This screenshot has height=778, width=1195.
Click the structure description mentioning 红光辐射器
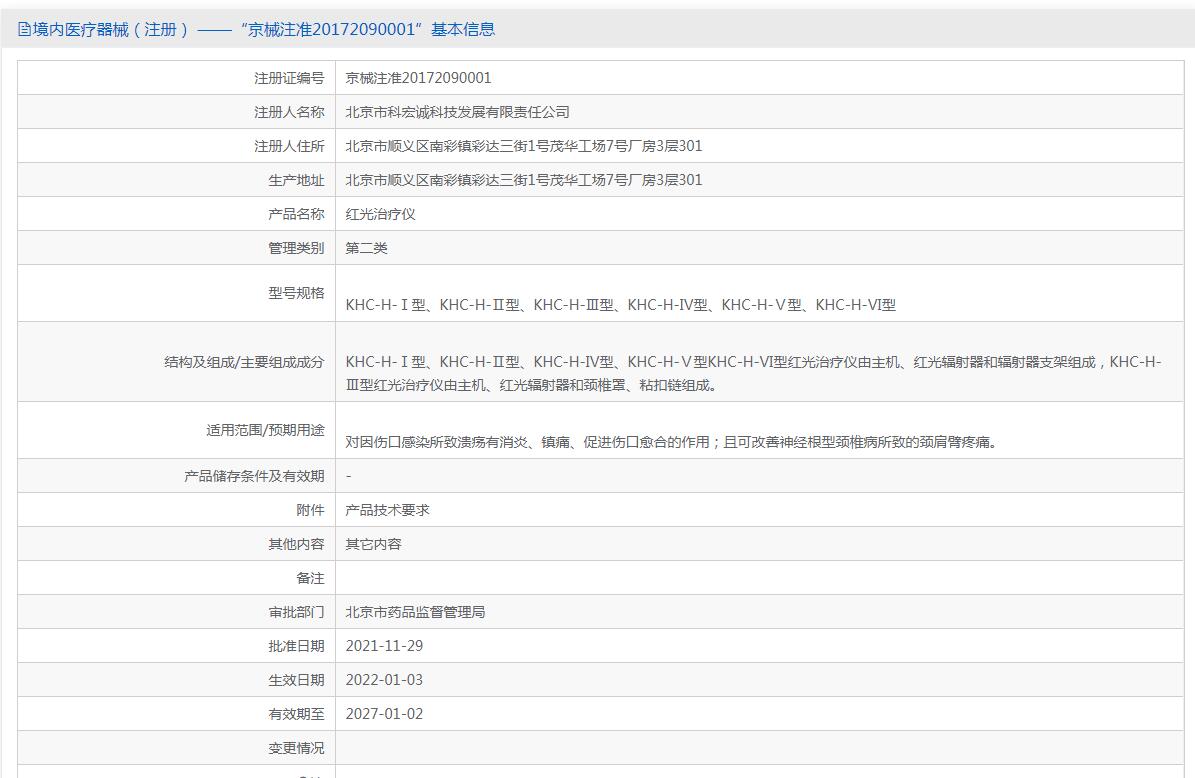pyautogui.click(x=753, y=373)
